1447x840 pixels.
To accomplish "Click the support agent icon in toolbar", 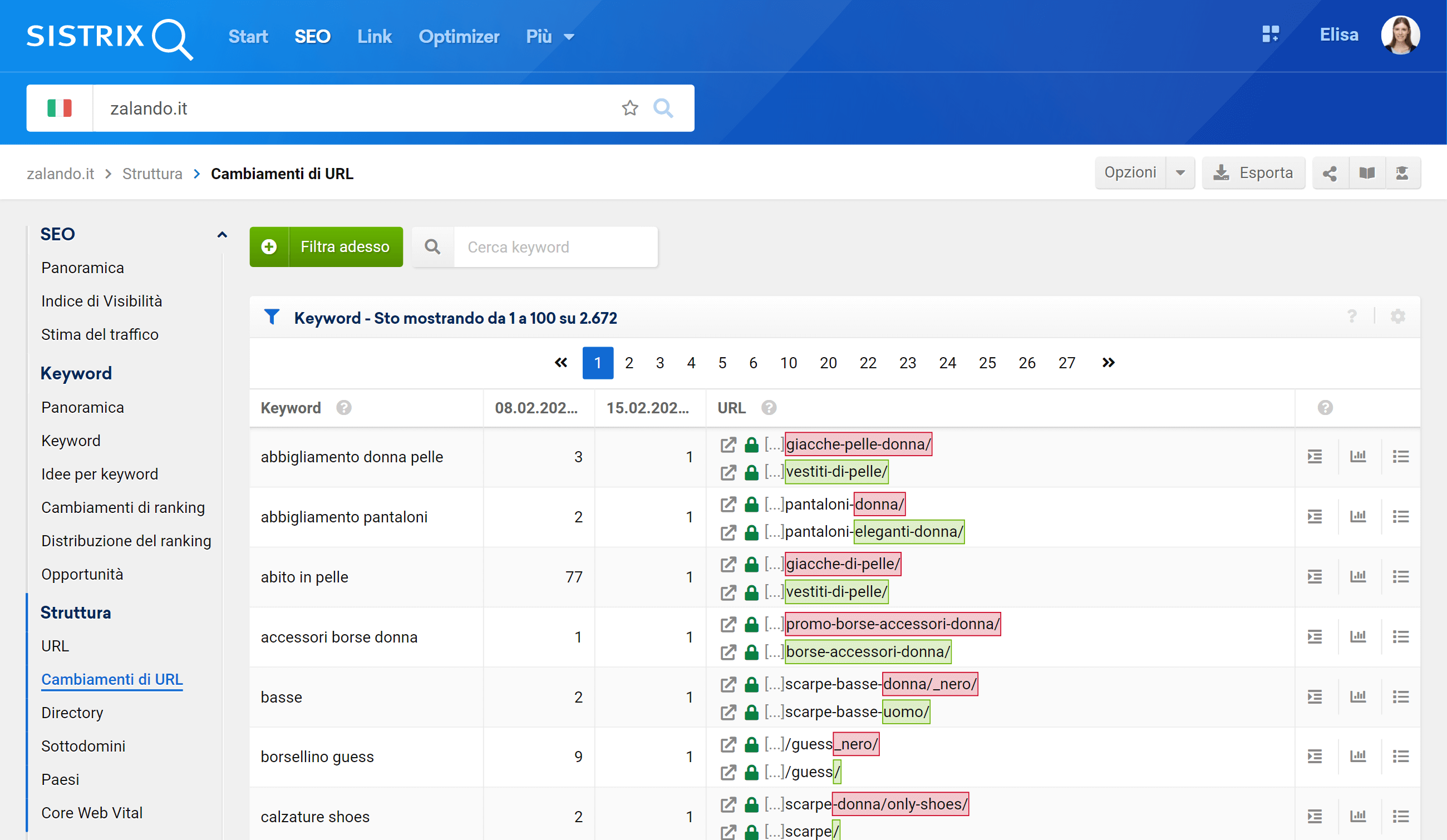I will click(1403, 173).
